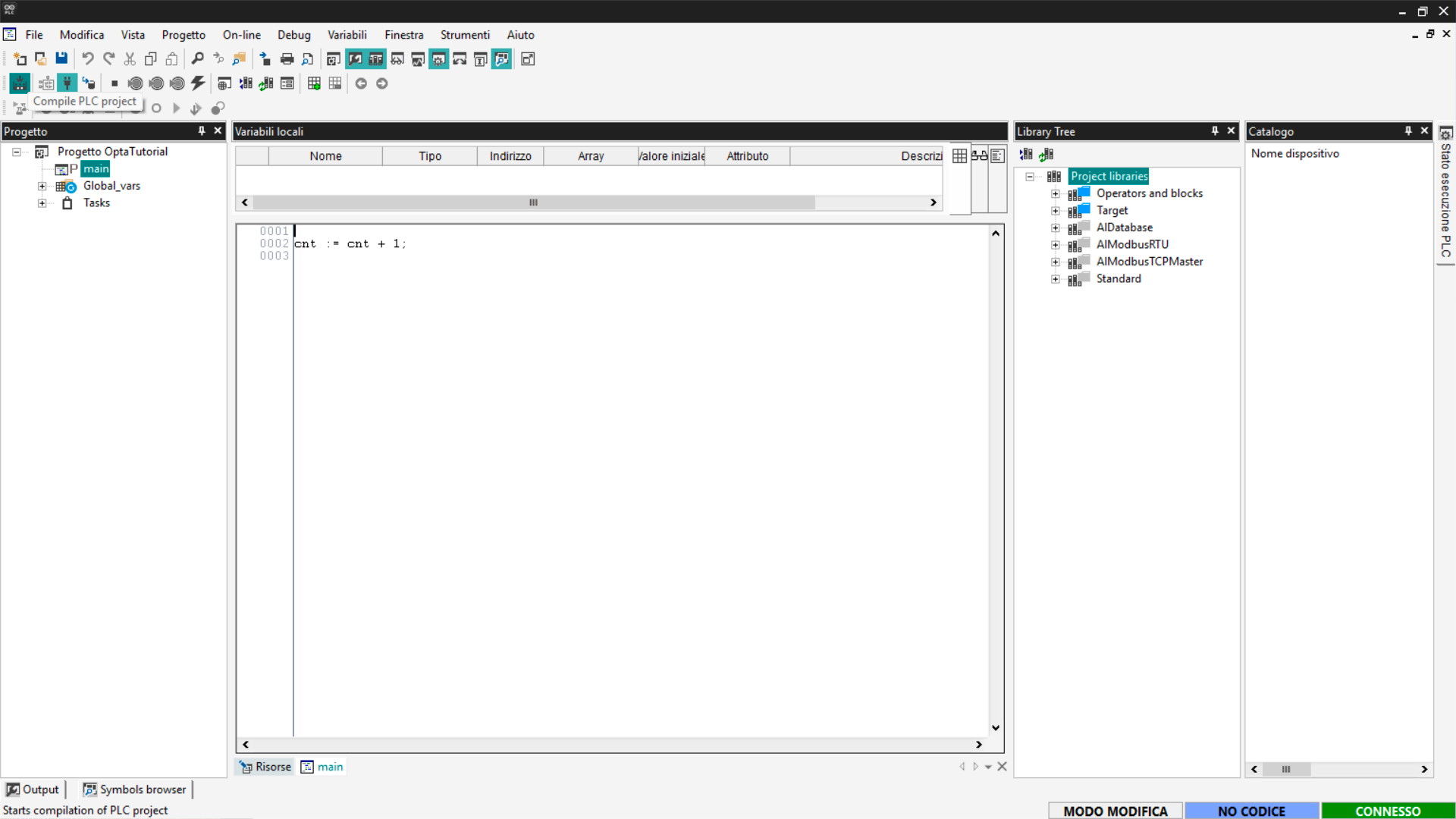Toggle the pin on Library Tree panel
Screen dimensions: 1456x819
pyautogui.click(x=1215, y=131)
